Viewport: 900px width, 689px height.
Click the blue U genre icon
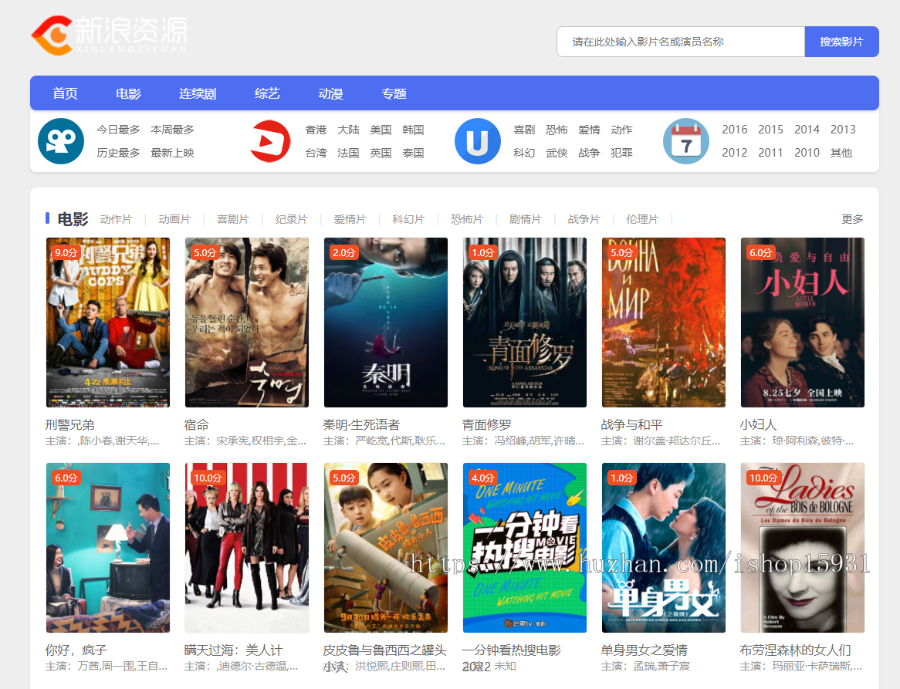(x=477, y=141)
